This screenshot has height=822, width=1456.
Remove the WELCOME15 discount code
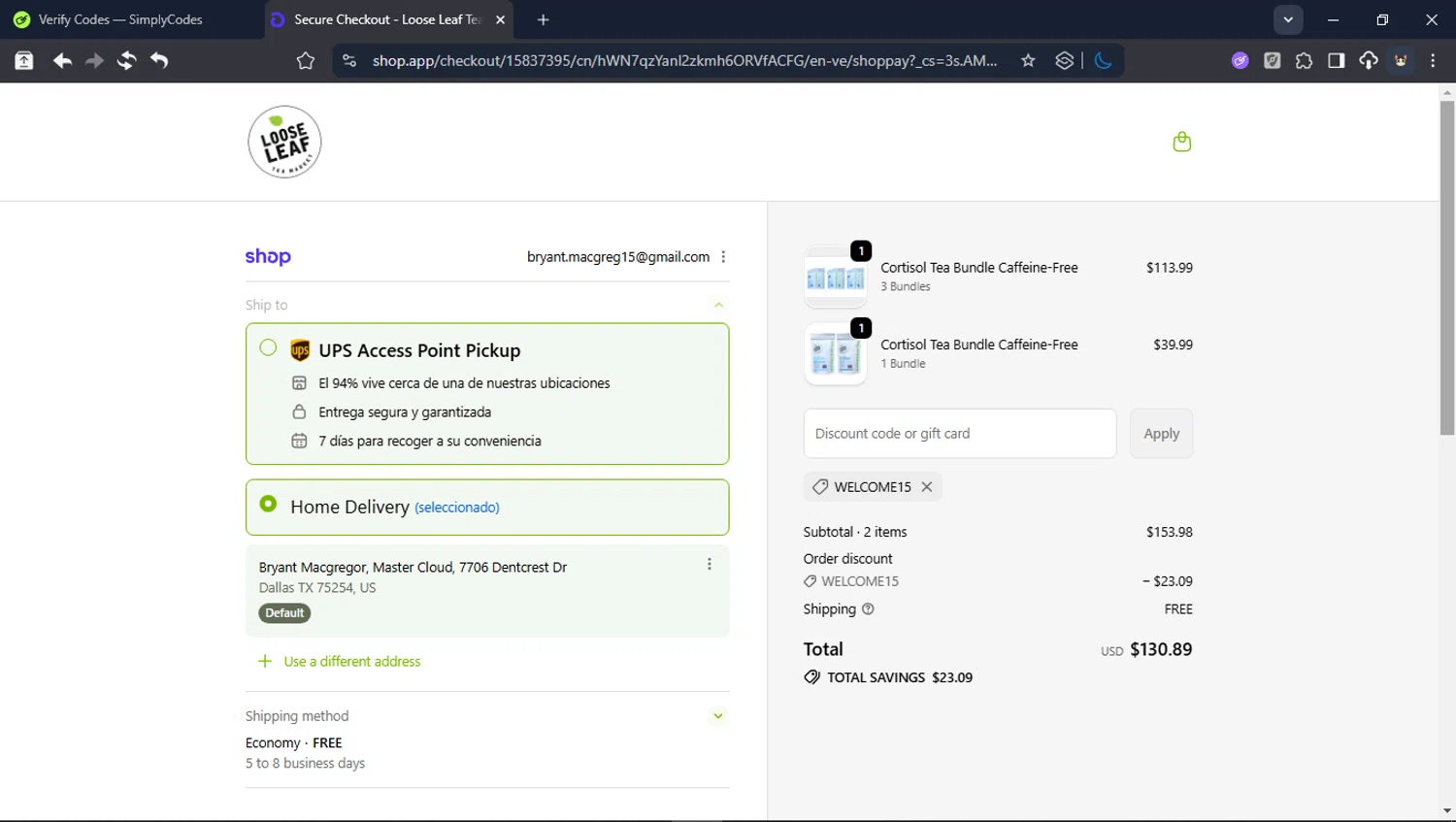pos(927,487)
